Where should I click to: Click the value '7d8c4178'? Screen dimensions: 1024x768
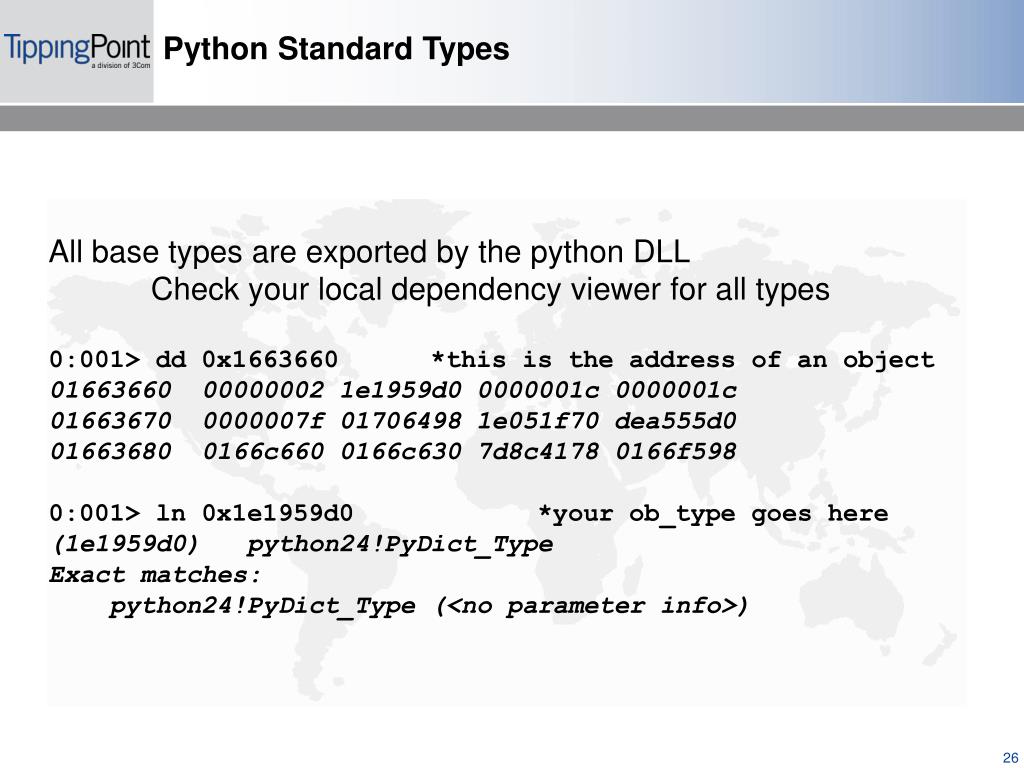coord(538,452)
